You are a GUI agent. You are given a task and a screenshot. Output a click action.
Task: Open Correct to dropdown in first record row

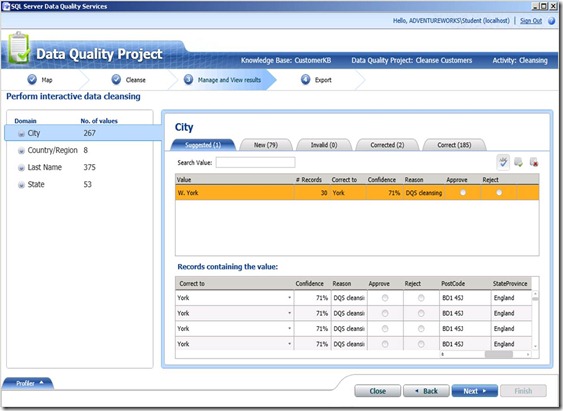click(289, 298)
